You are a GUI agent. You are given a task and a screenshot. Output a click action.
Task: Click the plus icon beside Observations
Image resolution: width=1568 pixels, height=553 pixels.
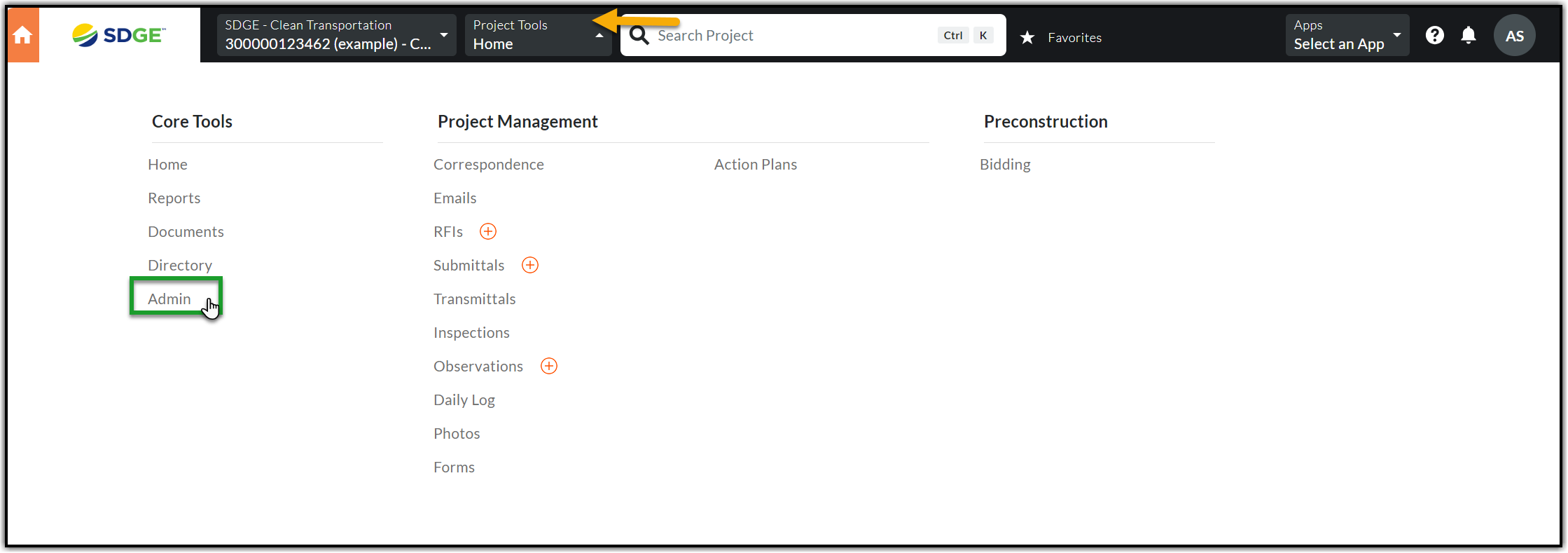(549, 366)
